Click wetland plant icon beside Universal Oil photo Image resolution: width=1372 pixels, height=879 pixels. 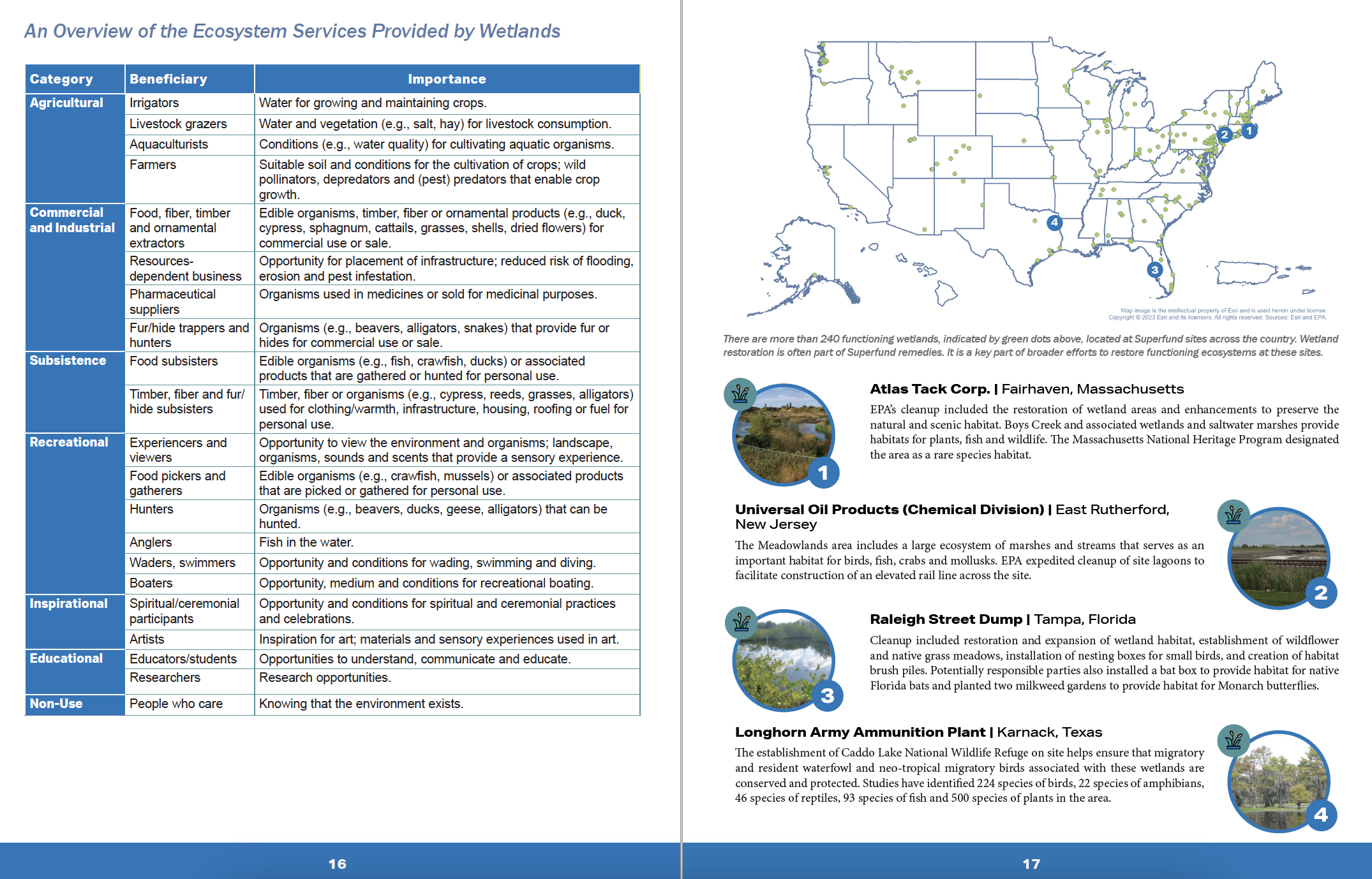click(x=1233, y=515)
